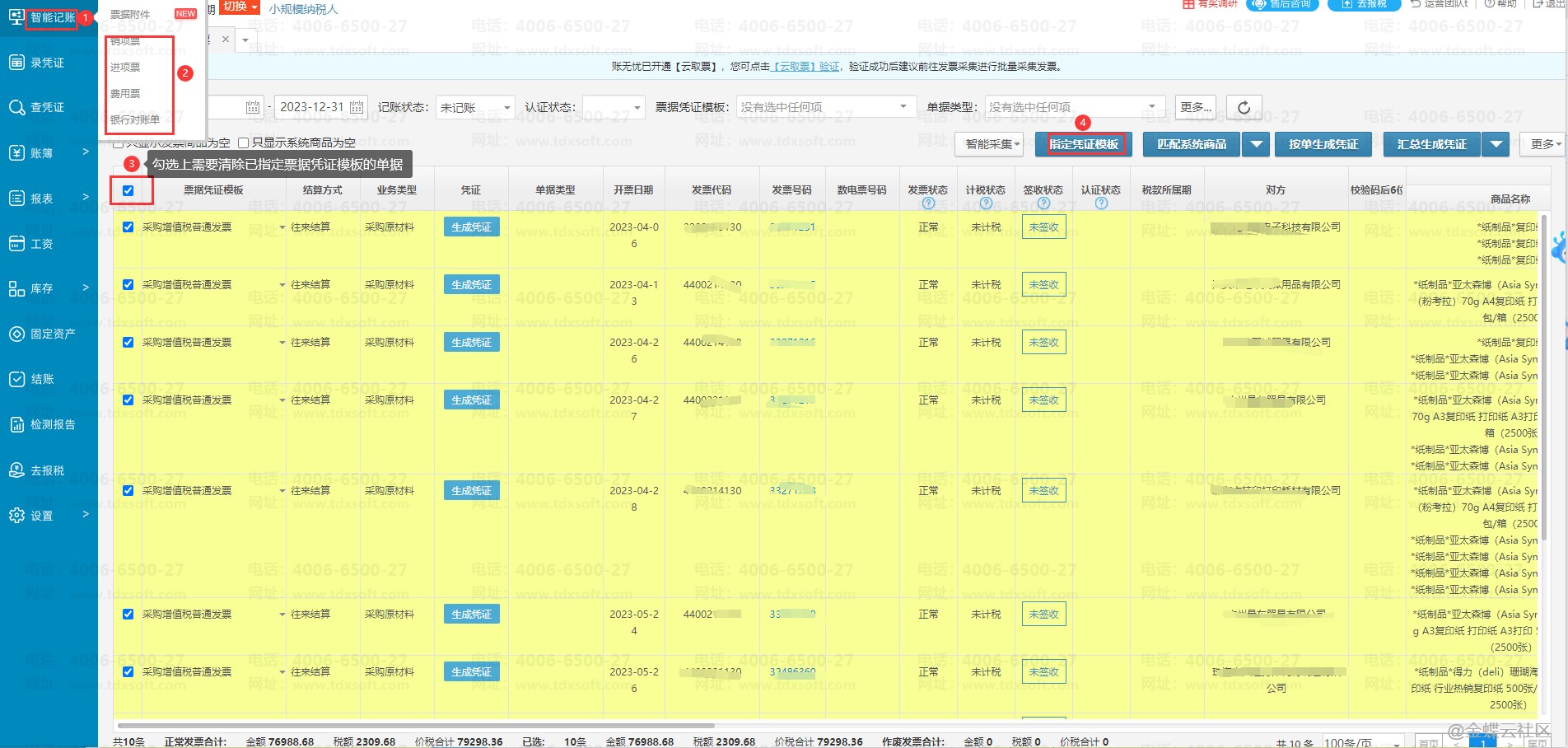Choose 银行对账单 in the flyout menu
The image size is (1568, 748).
tap(135, 119)
